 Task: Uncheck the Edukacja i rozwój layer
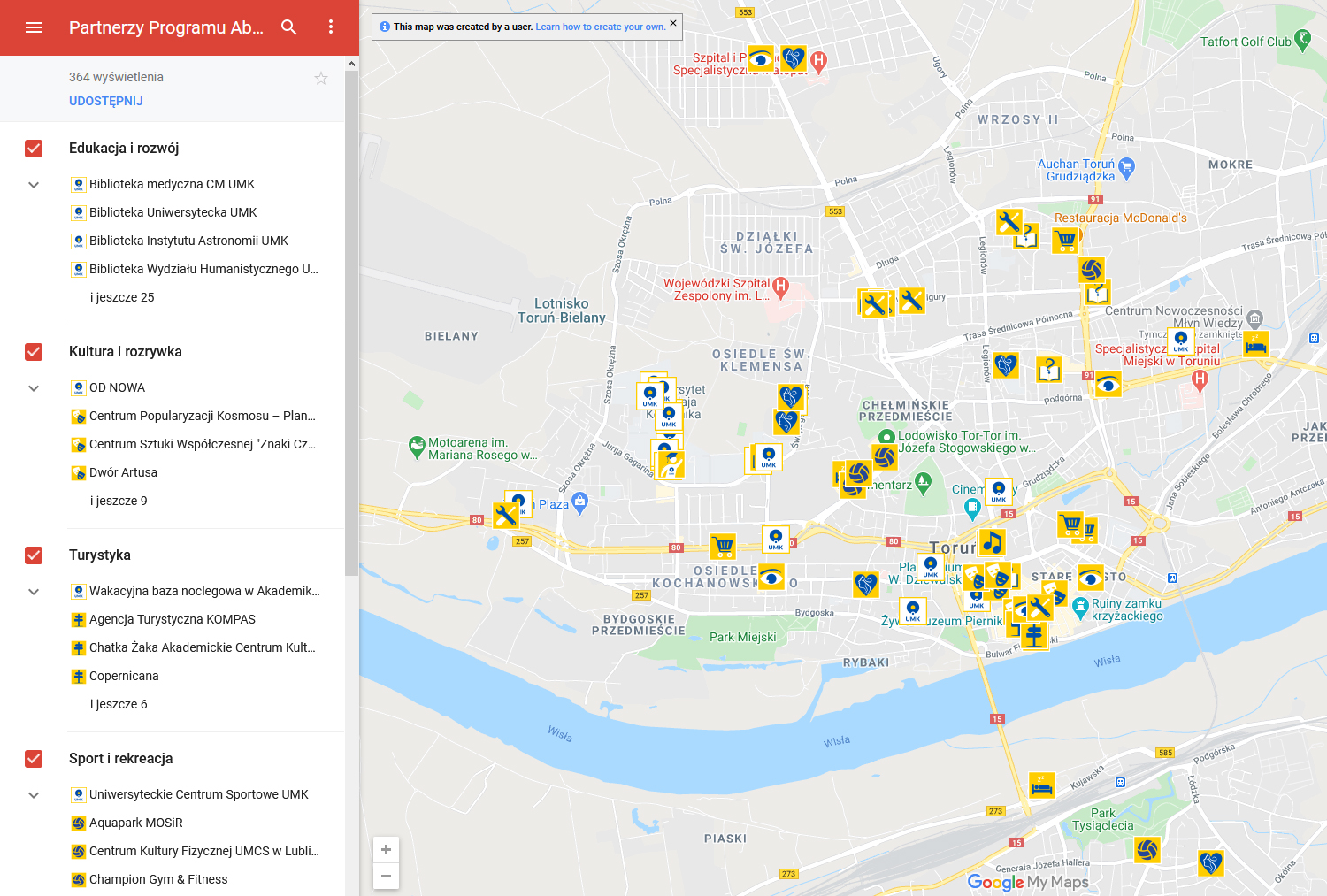34,149
